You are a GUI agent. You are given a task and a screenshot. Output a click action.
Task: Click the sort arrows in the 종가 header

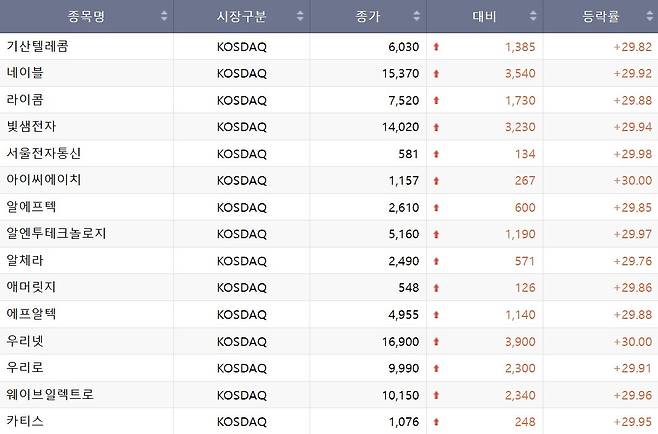click(416, 16)
